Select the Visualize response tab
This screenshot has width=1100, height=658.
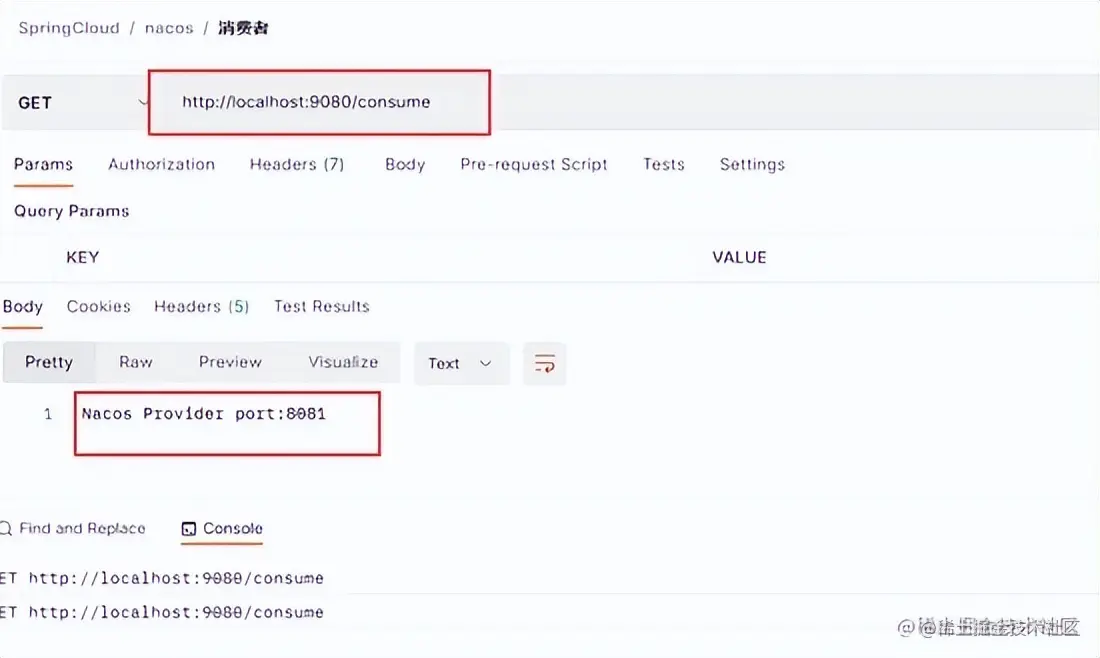point(343,362)
